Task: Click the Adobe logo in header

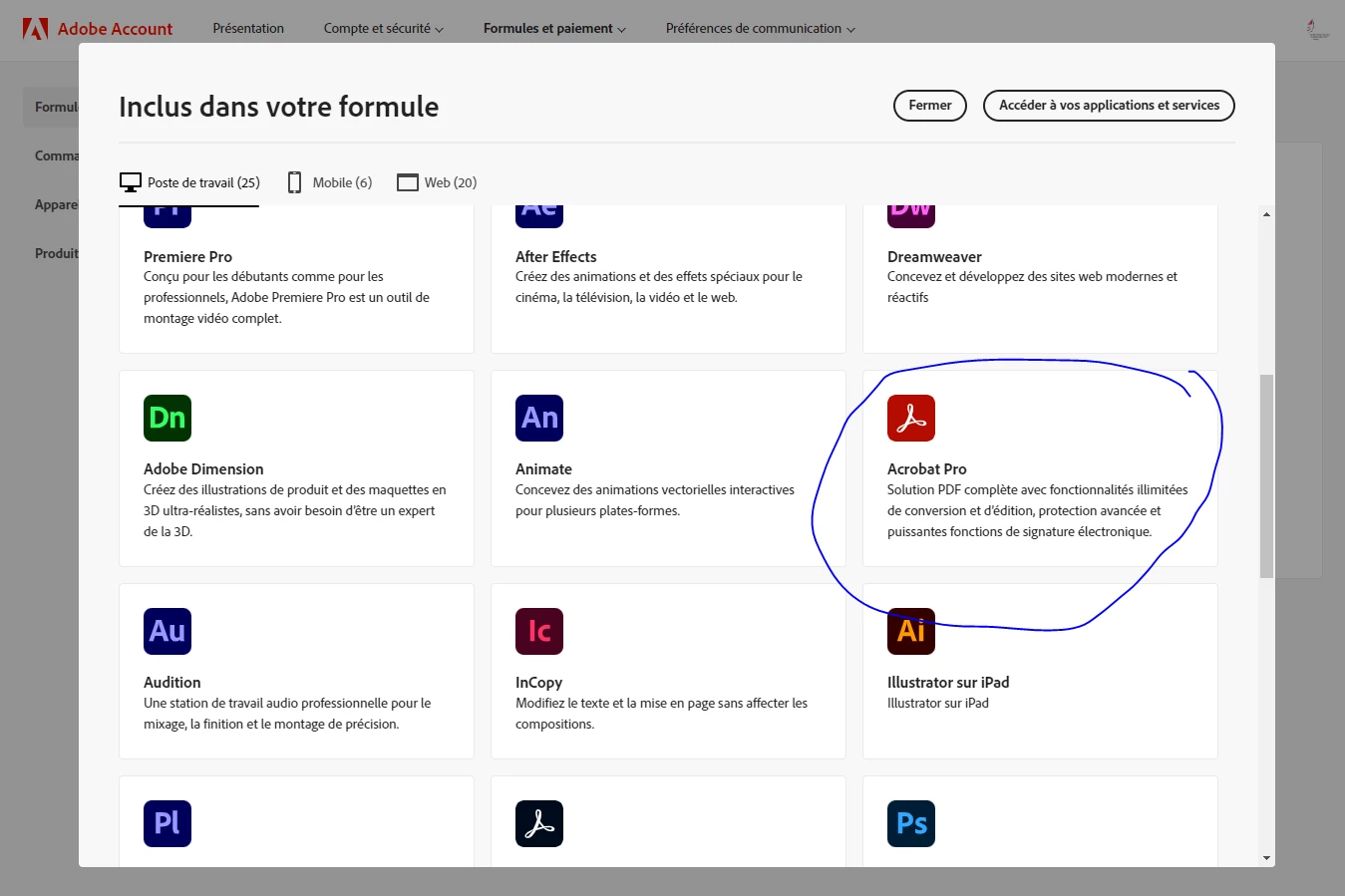Action: coord(35,29)
